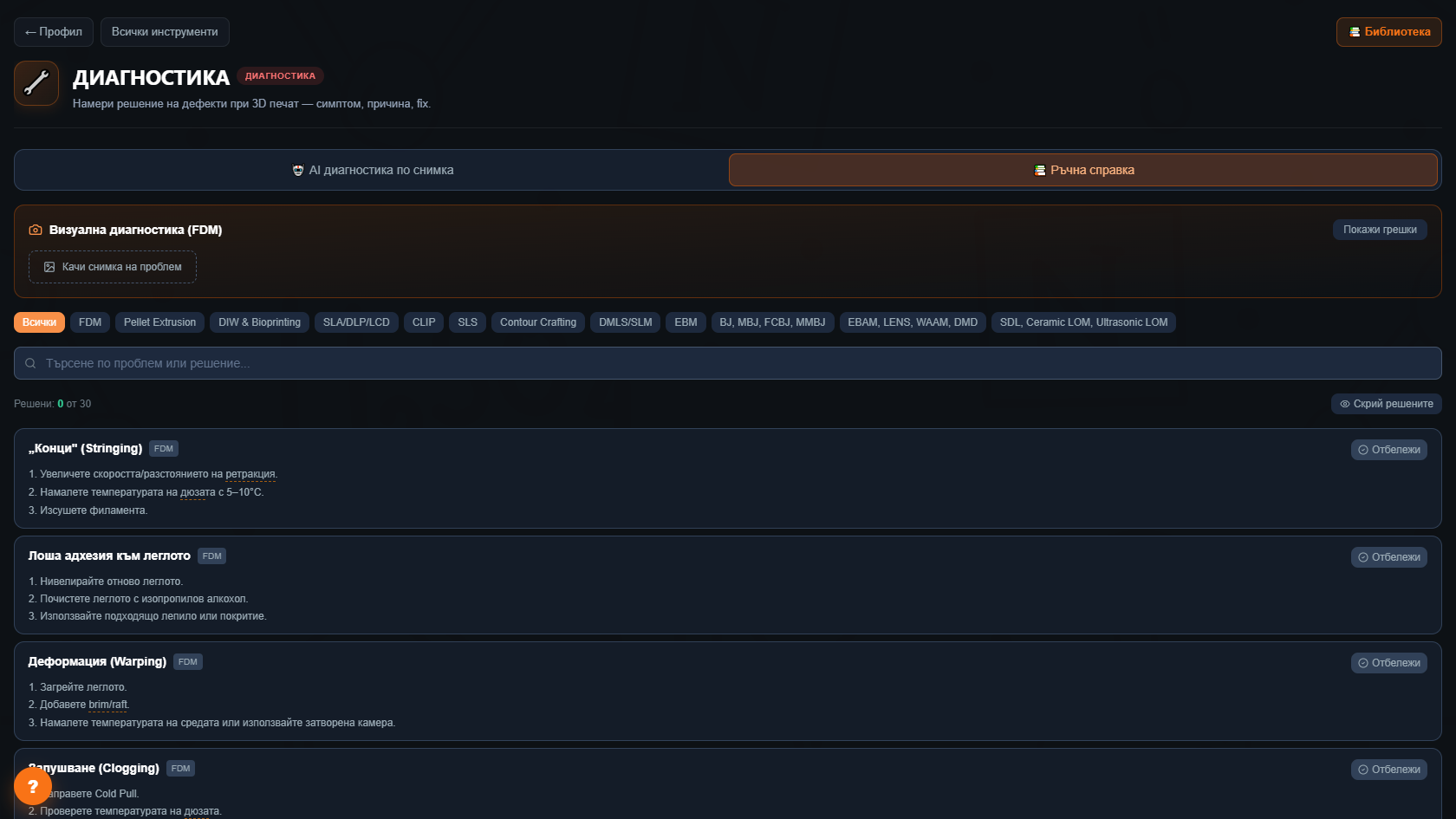Click the „Конци" (Stringing) card title
This screenshot has width=1456, height=819.
click(x=85, y=448)
